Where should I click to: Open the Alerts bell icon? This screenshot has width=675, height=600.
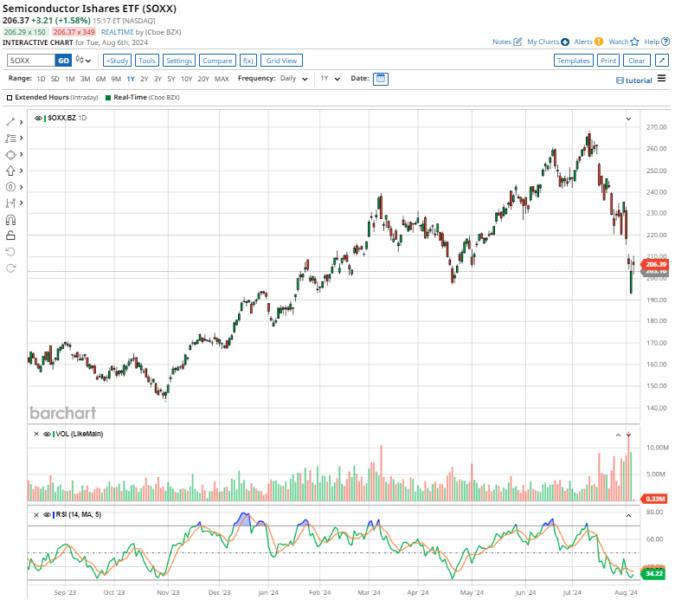click(x=599, y=42)
